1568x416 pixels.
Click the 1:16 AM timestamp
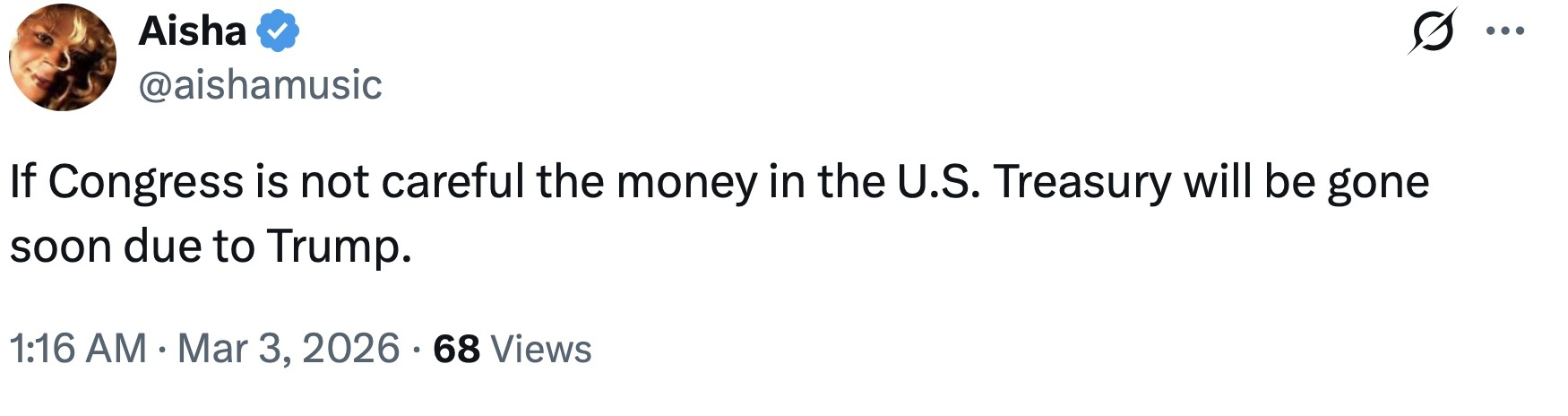[x=78, y=349]
